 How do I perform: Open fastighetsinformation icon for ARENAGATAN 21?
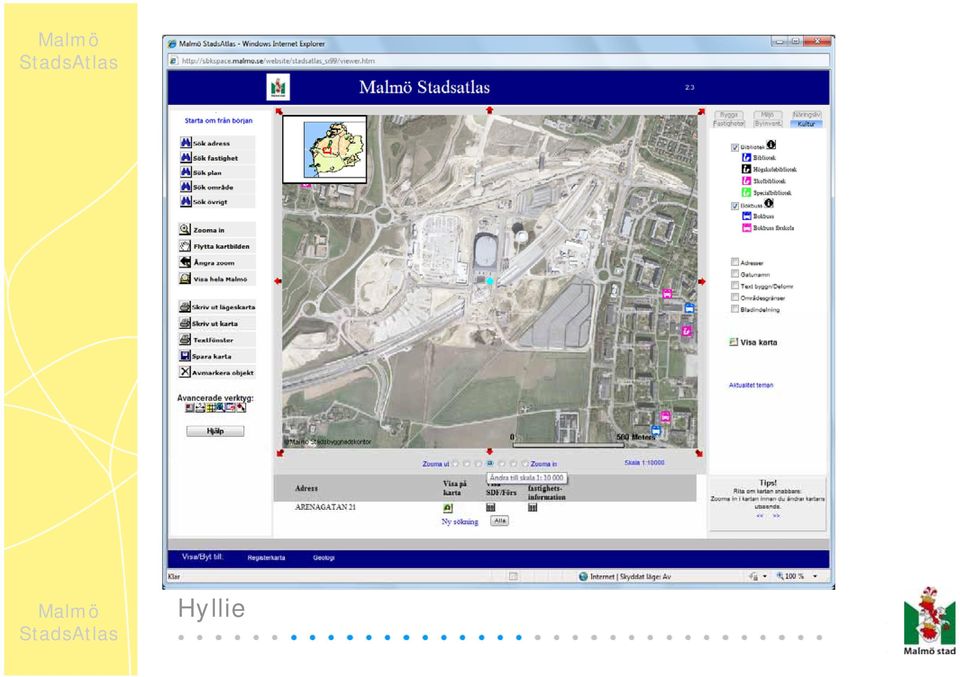[533, 507]
